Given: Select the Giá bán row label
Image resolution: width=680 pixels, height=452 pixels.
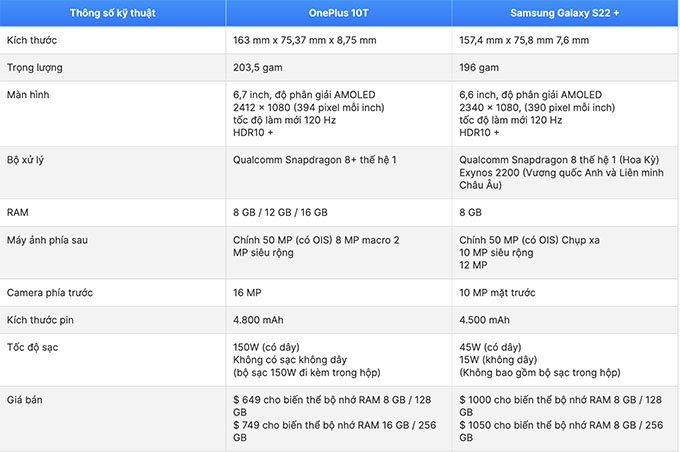Looking at the screenshot, I should tap(25, 400).
